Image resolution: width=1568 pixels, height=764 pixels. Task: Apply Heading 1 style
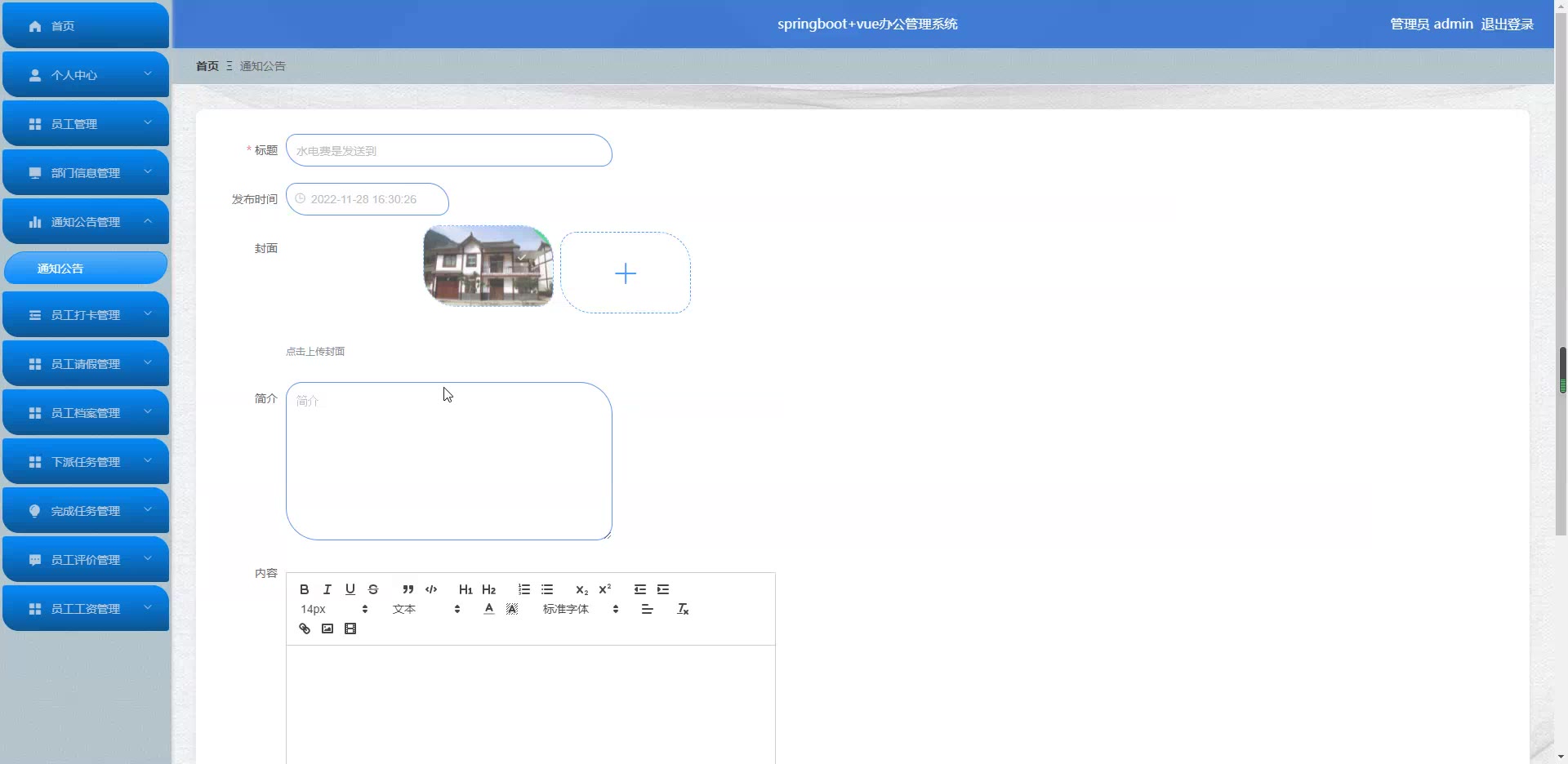[x=465, y=589]
